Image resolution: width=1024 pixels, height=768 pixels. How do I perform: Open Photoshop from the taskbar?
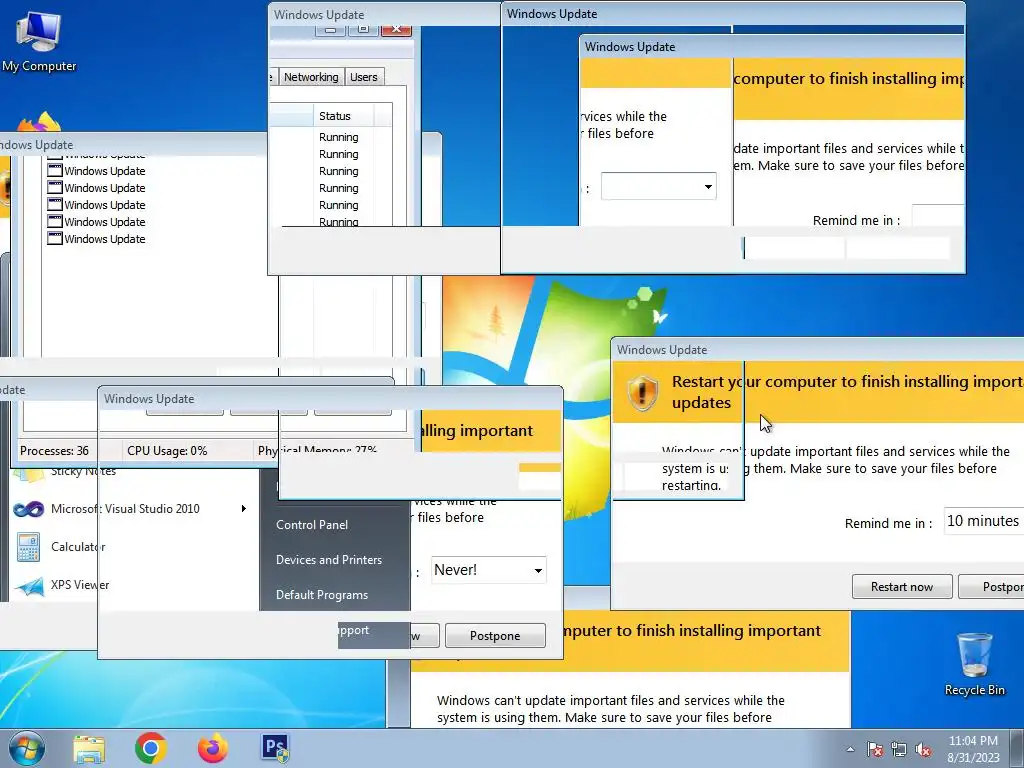pos(275,748)
